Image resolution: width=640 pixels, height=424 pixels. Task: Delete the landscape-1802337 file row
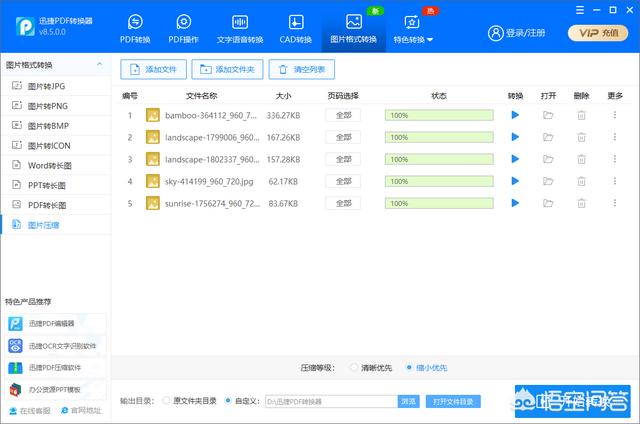(x=581, y=159)
